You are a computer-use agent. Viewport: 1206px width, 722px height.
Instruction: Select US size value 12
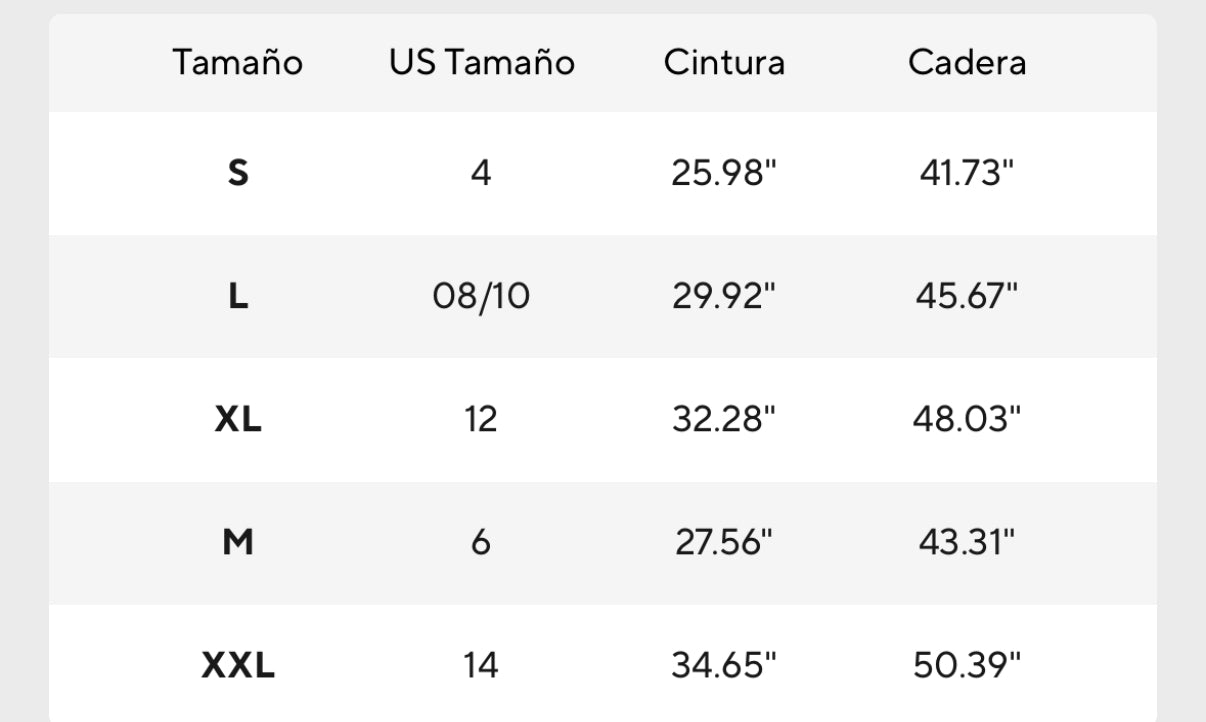(x=481, y=420)
